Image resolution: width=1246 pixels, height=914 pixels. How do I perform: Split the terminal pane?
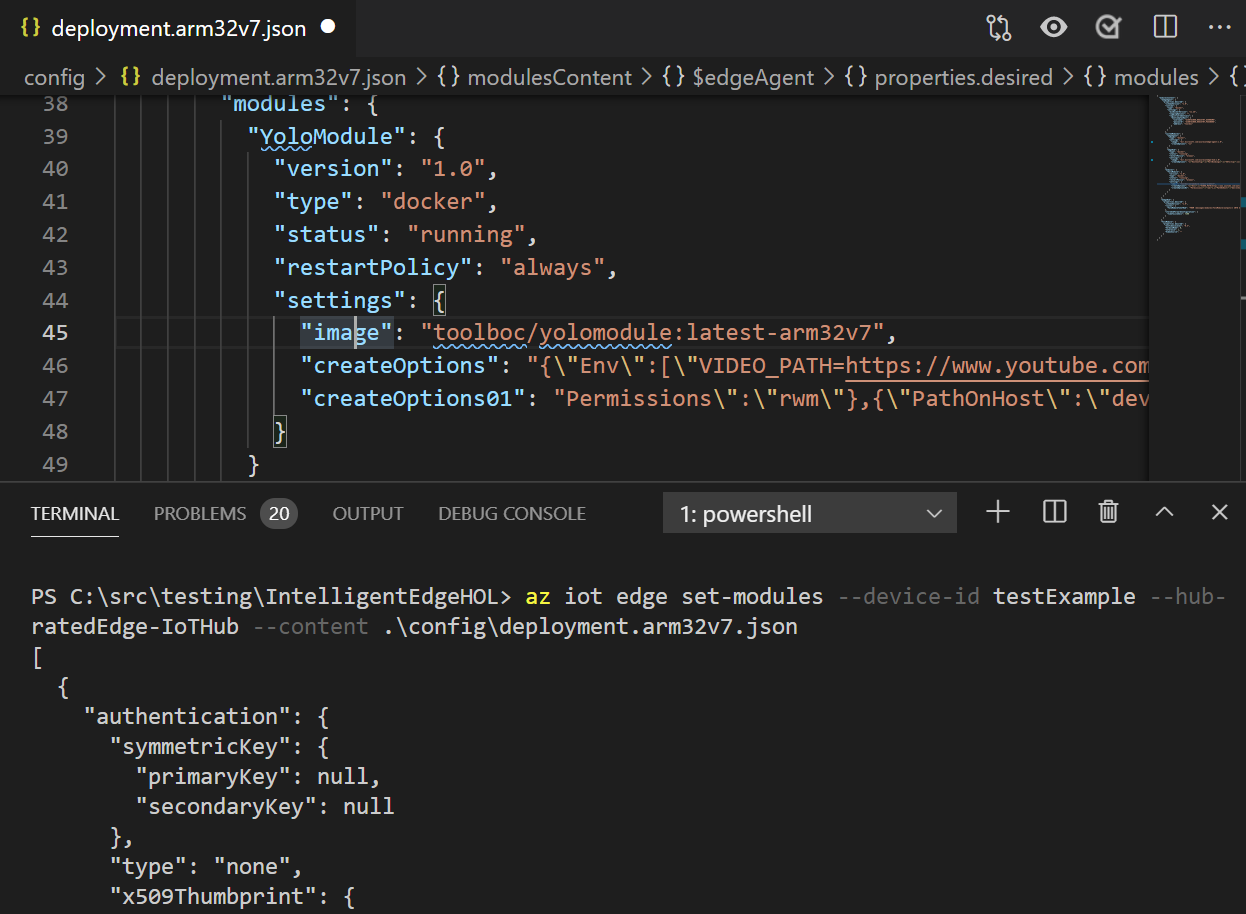tap(1054, 513)
